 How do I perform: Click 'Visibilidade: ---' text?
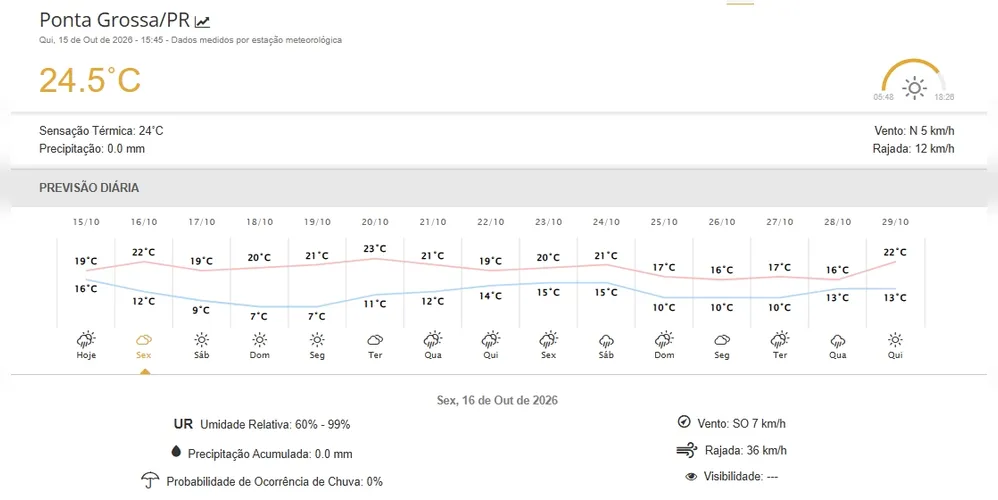tap(740, 476)
